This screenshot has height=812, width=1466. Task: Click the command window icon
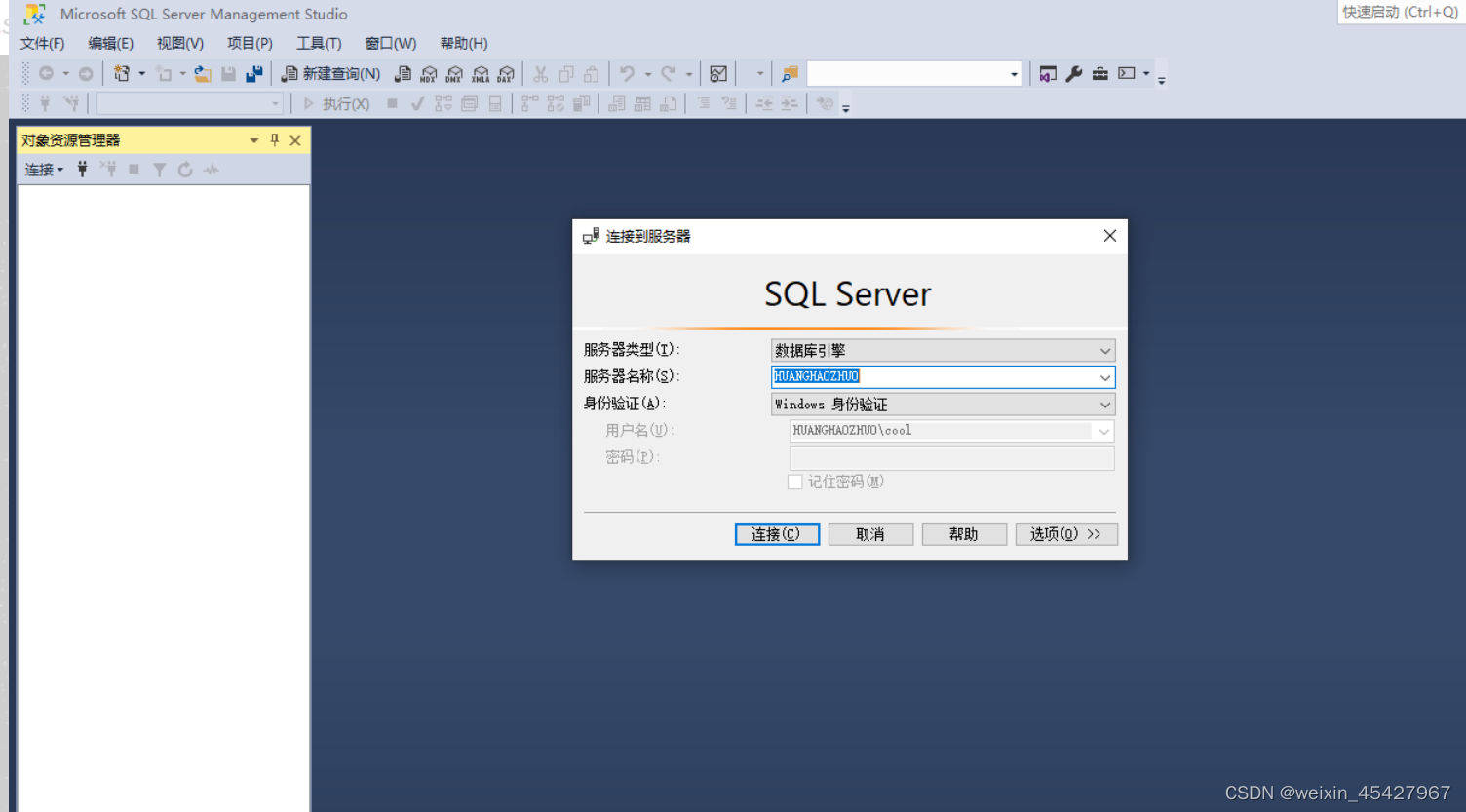point(1127,74)
